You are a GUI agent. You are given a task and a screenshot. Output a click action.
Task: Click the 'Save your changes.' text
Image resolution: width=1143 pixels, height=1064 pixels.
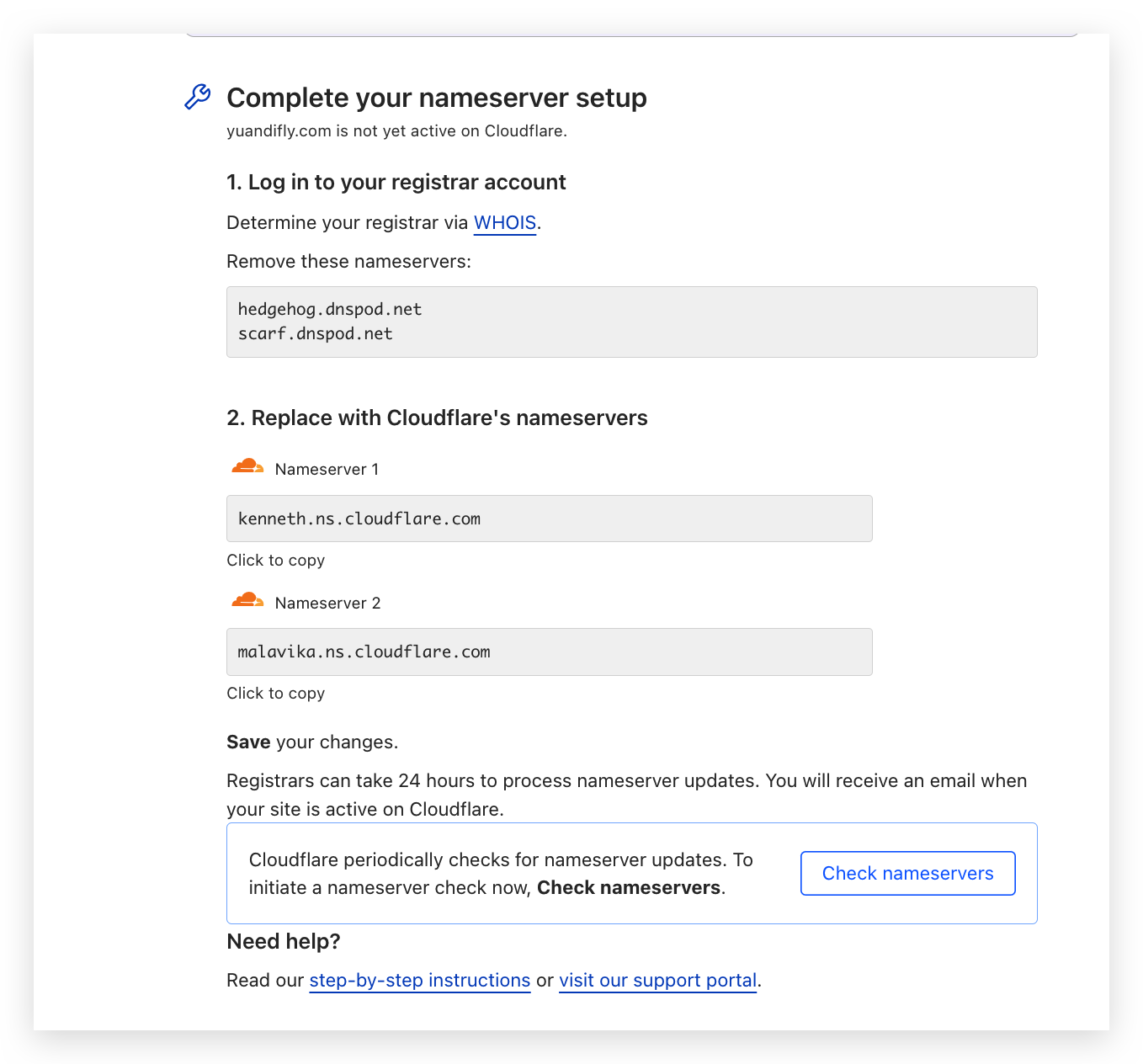tap(312, 742)
